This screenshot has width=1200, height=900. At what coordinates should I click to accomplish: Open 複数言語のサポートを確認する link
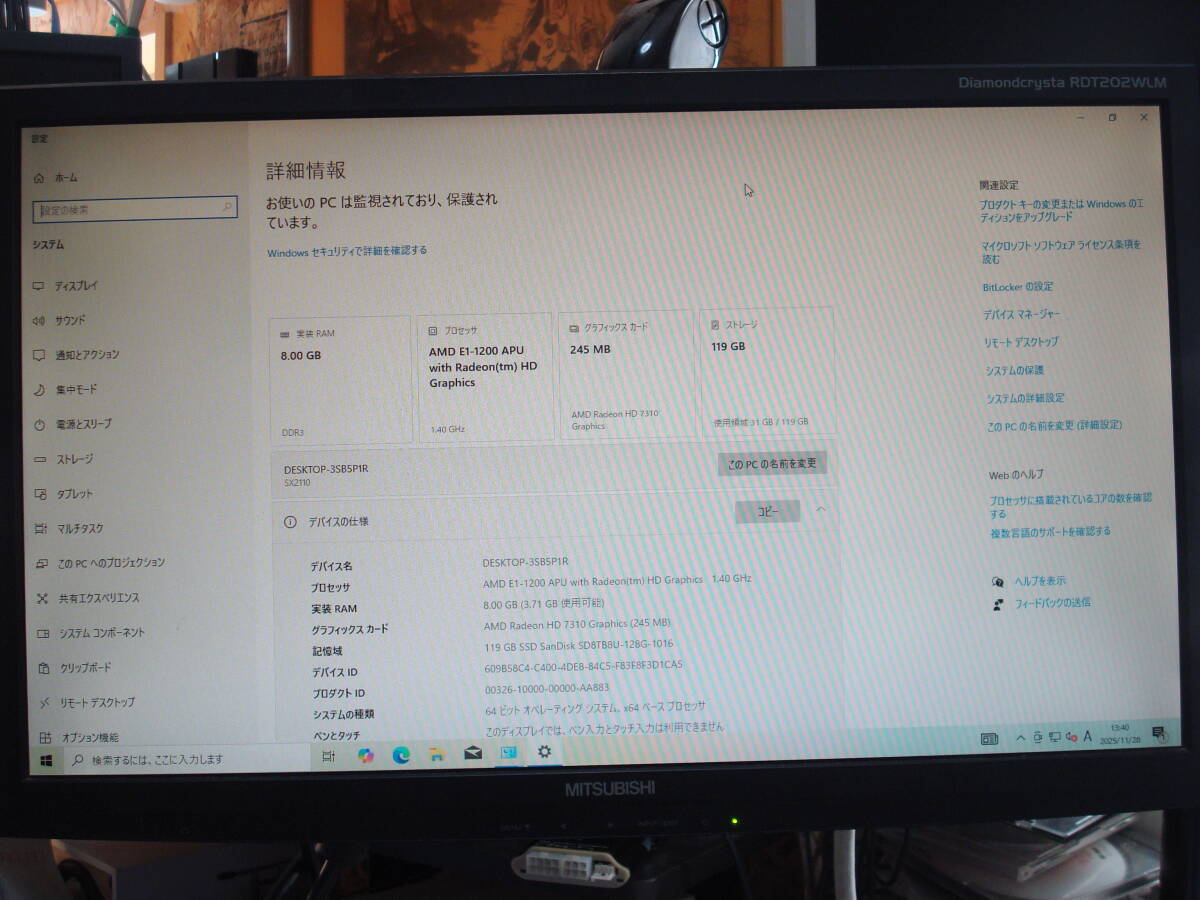click(1050, 532)
